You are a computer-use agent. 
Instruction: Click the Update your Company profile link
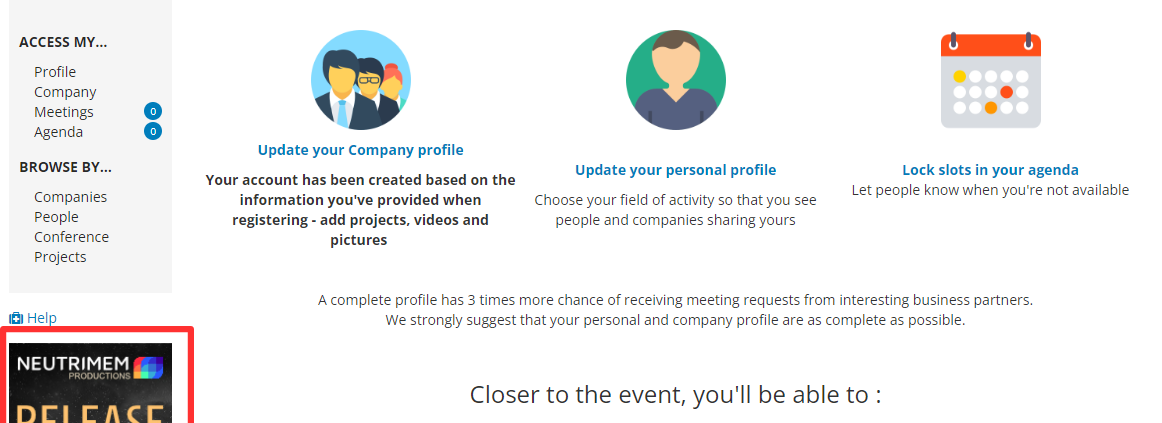(x=361, y=150)
